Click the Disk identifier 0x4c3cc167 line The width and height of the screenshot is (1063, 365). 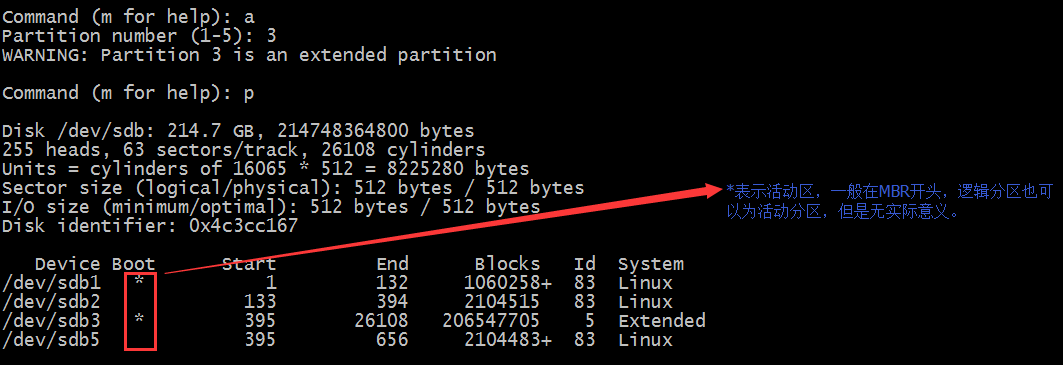click(x=150, y=226)
